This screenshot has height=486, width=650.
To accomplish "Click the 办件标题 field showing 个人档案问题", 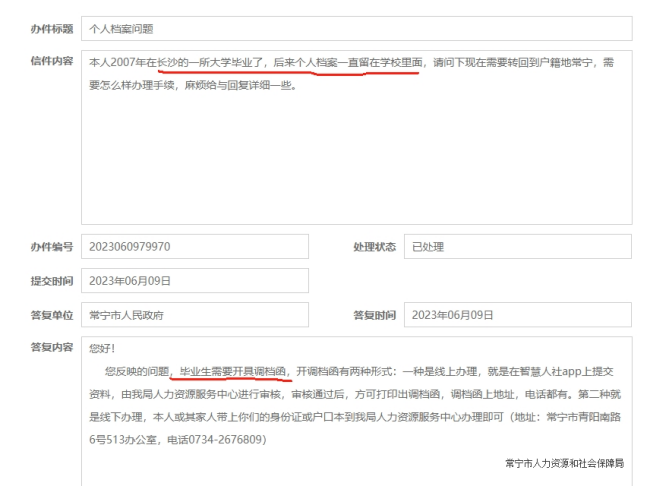I will coord(357,29).
